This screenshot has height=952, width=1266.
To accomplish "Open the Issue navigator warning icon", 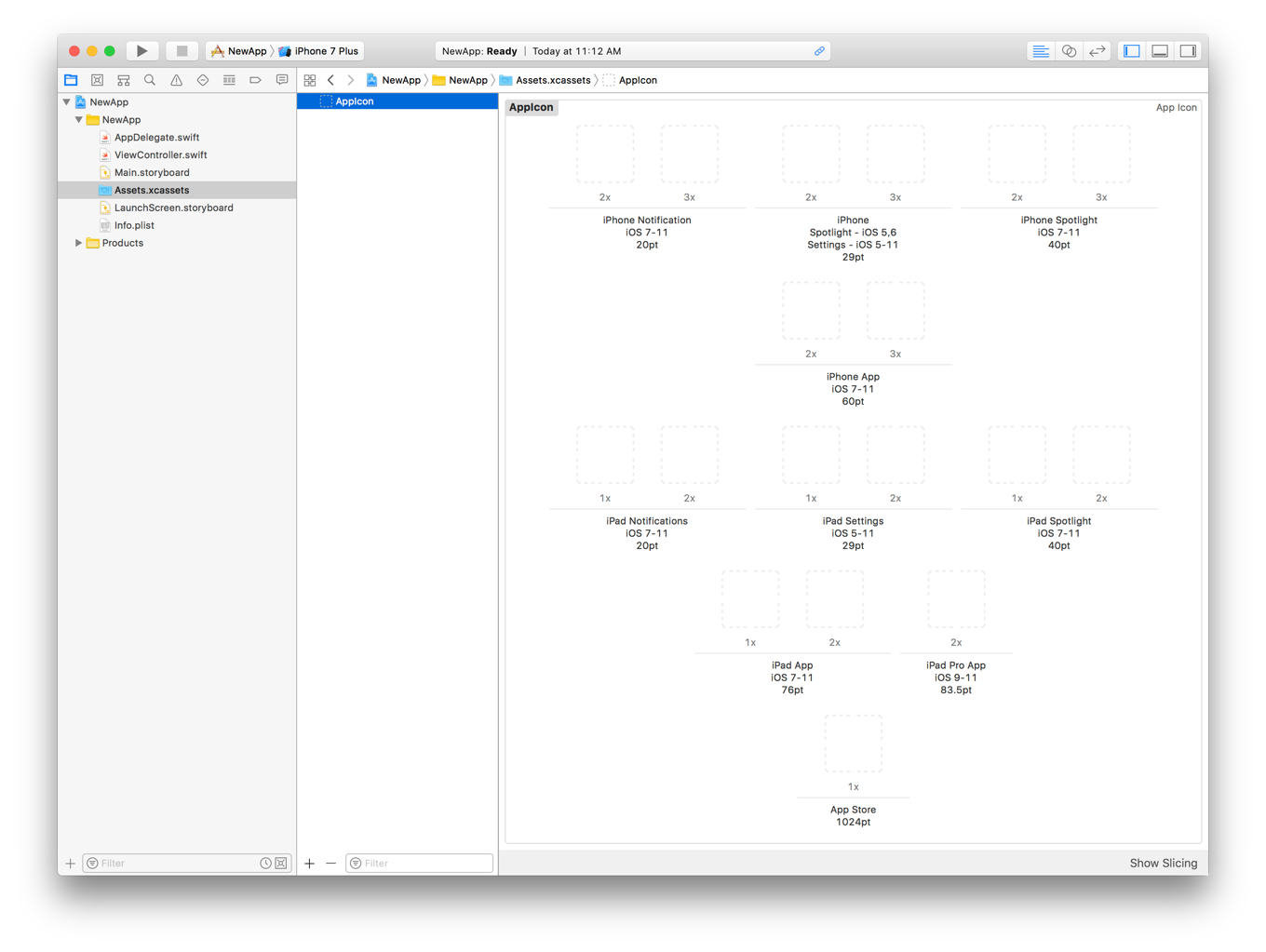I will (176, 81).
